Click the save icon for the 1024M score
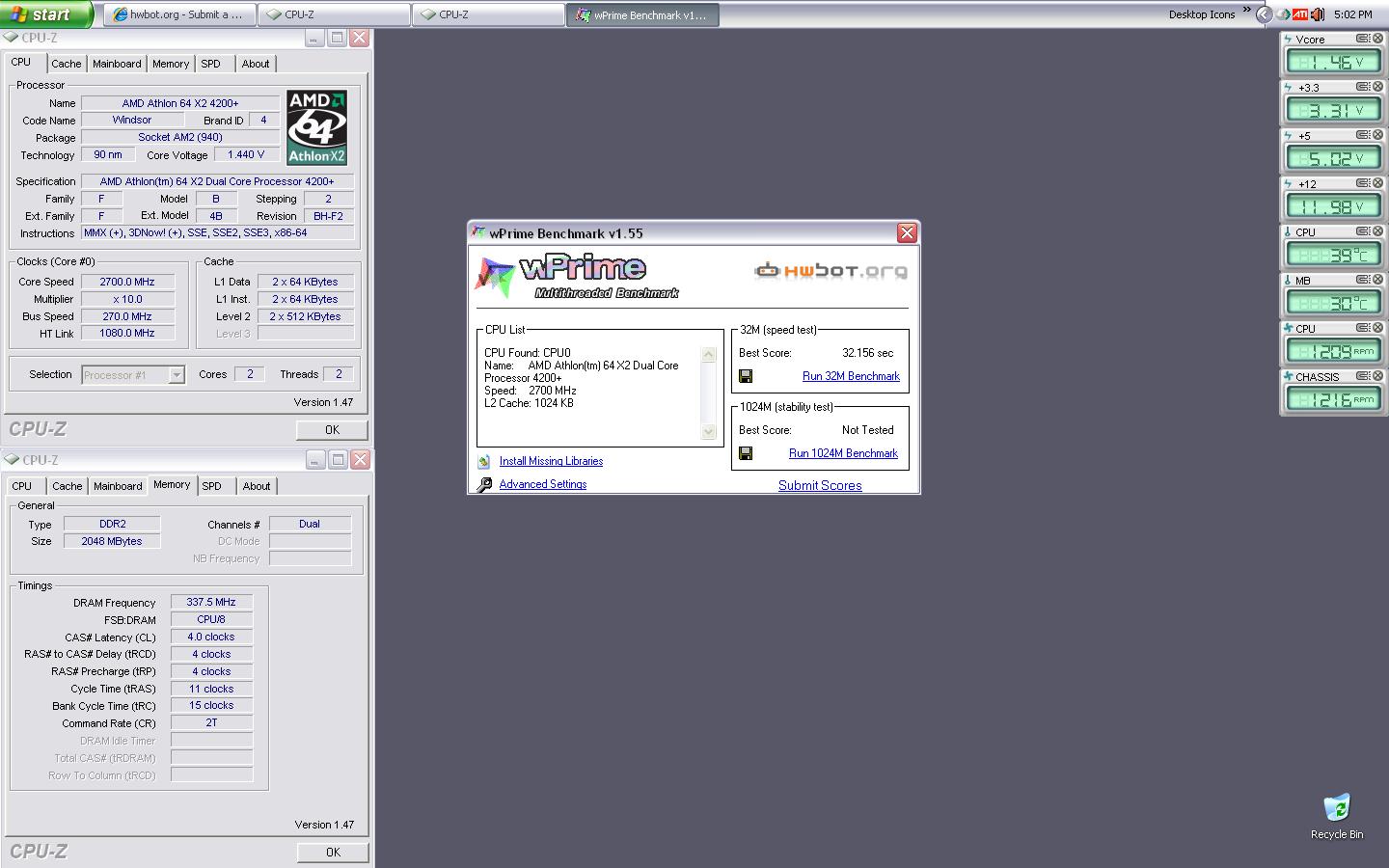This screenshot has height=868, width=1389. click(746, 453)
